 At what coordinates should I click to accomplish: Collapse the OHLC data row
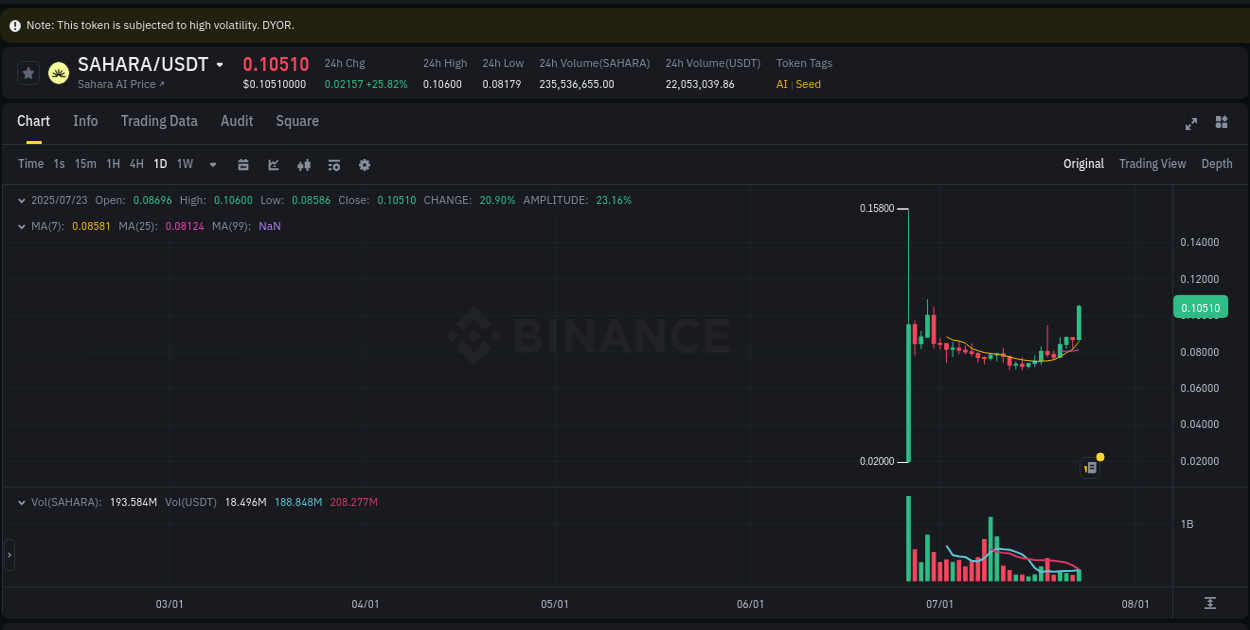pyautogui.click(x=22, y=200)
